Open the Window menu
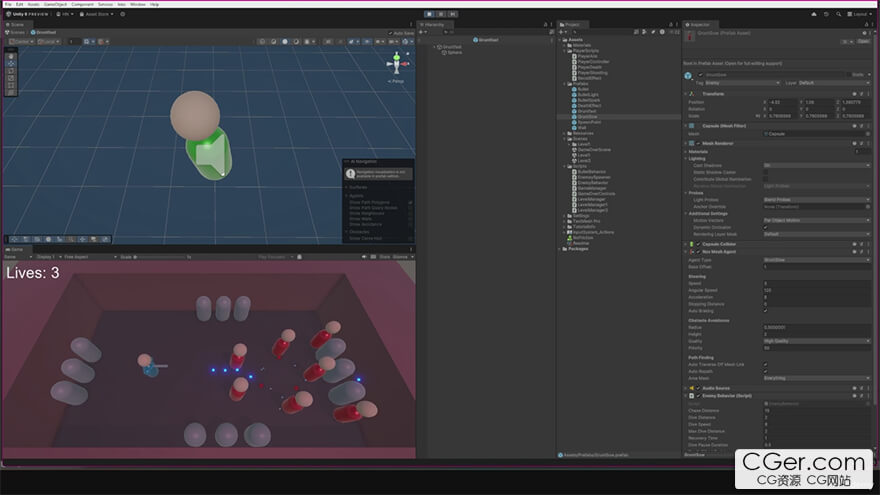The width and height of the screenshot is (880, 495). (x=138, y=4)
